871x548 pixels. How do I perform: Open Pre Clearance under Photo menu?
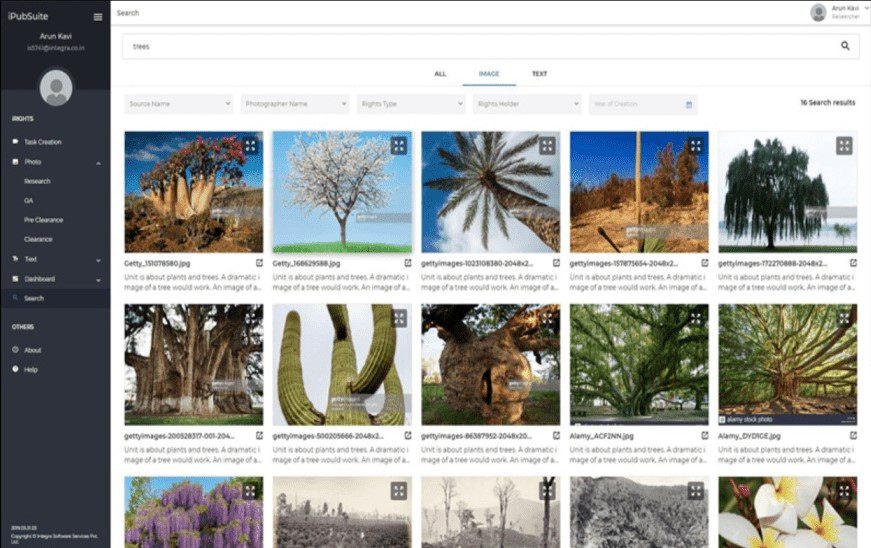pyautogui.click(x=43, y=220)
